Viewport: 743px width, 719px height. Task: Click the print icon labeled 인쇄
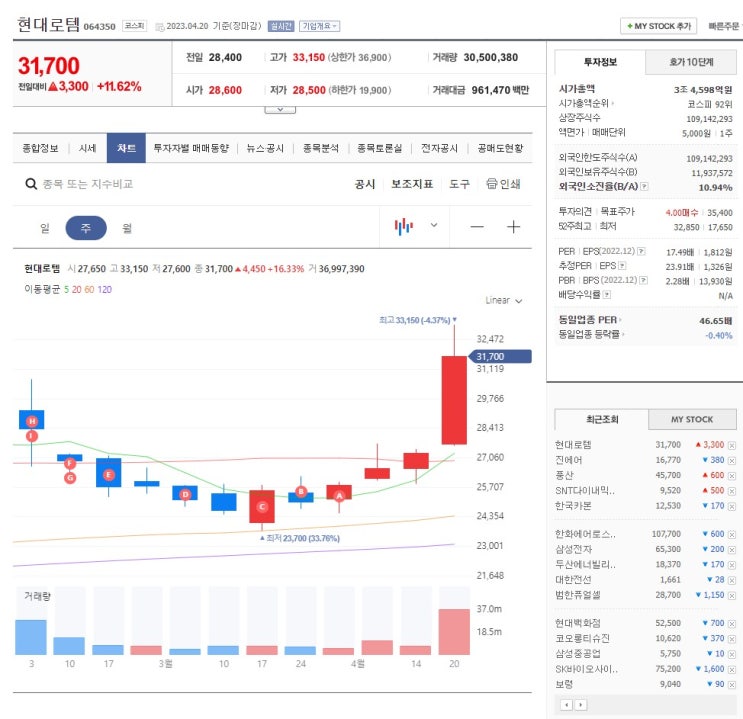point(503,184)
